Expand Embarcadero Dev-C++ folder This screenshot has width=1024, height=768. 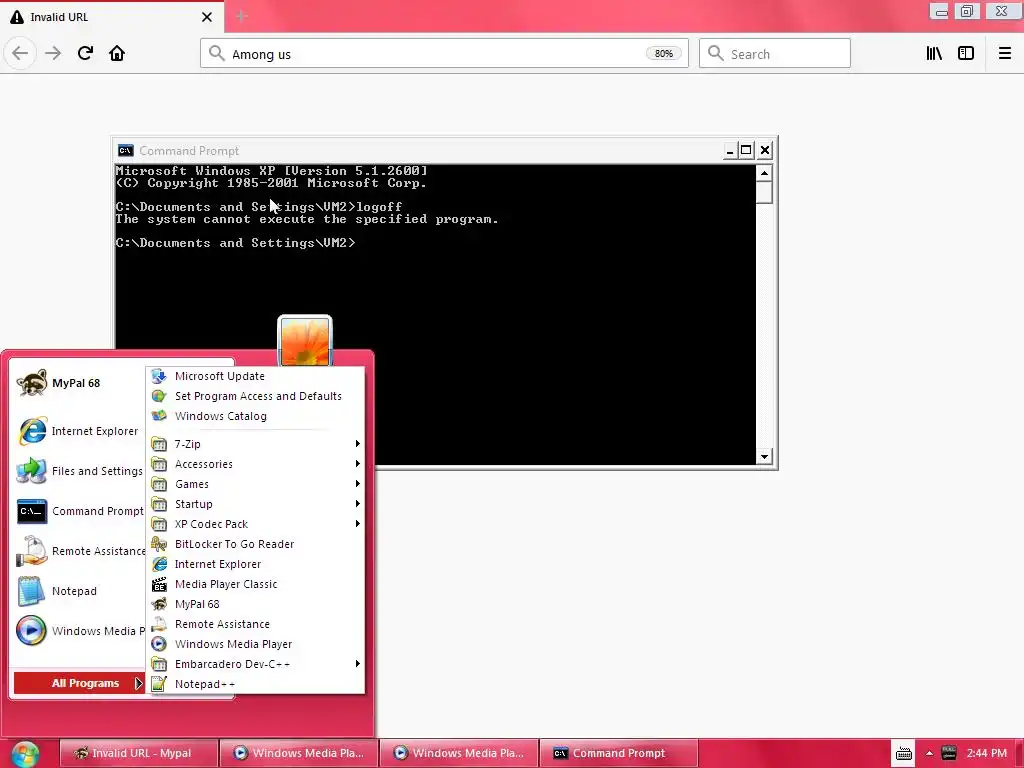click(x=255, y=664)
